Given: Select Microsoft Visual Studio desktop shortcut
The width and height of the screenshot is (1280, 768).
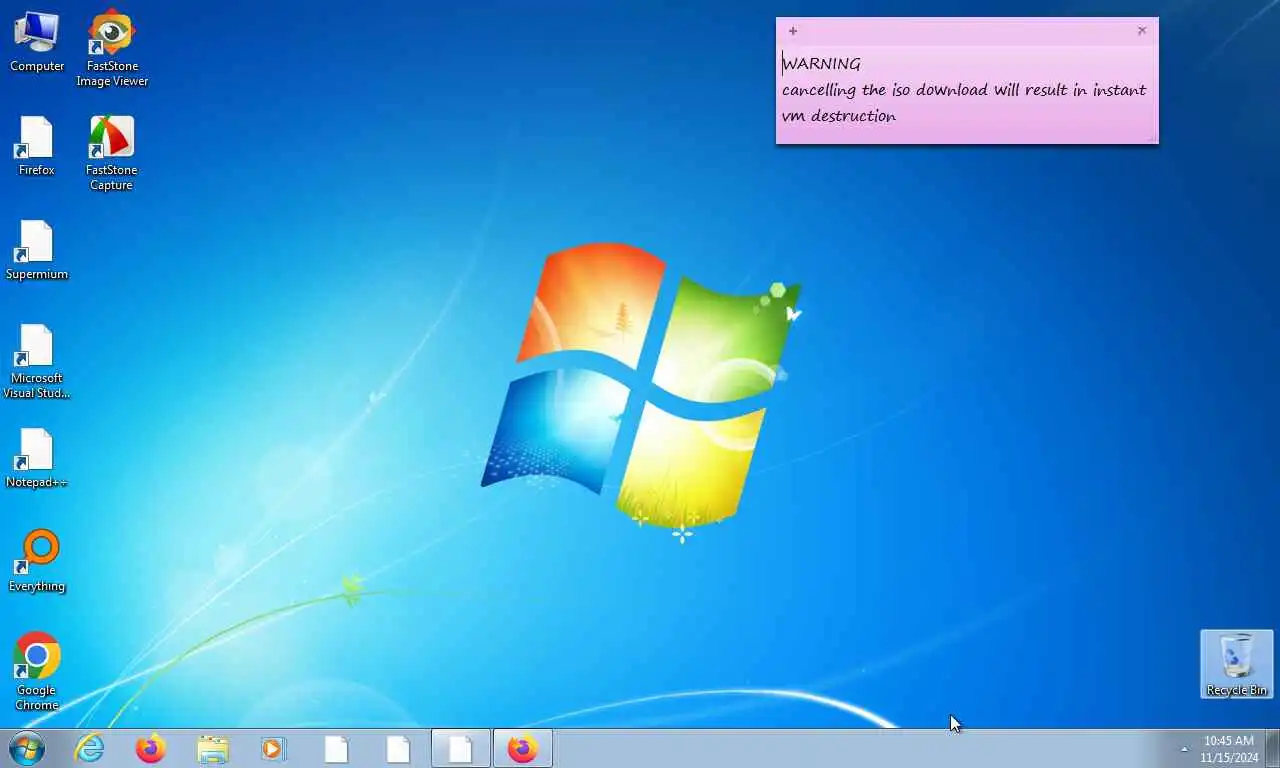Looking at the screenshot, I should [x=37, y=361].
